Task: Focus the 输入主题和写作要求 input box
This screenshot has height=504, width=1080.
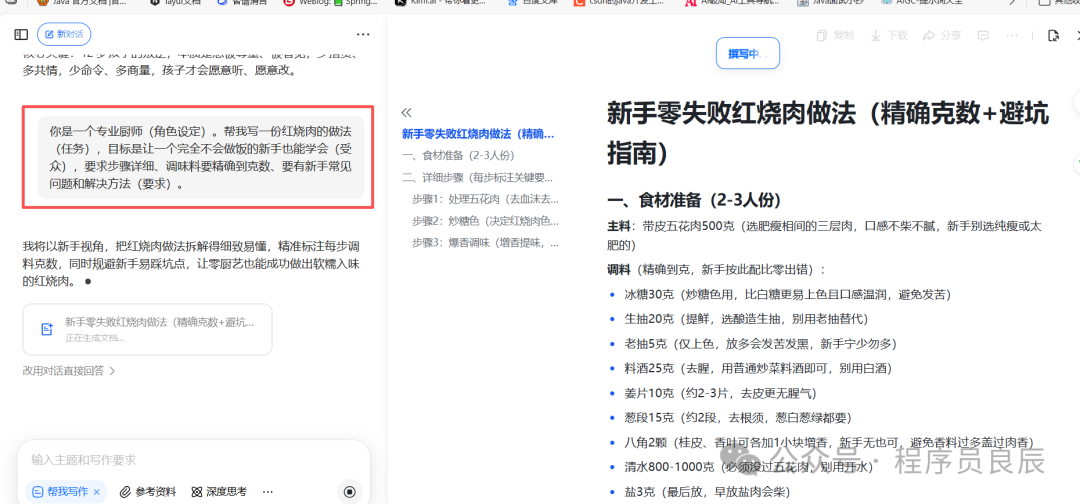Action: (193, 460)
